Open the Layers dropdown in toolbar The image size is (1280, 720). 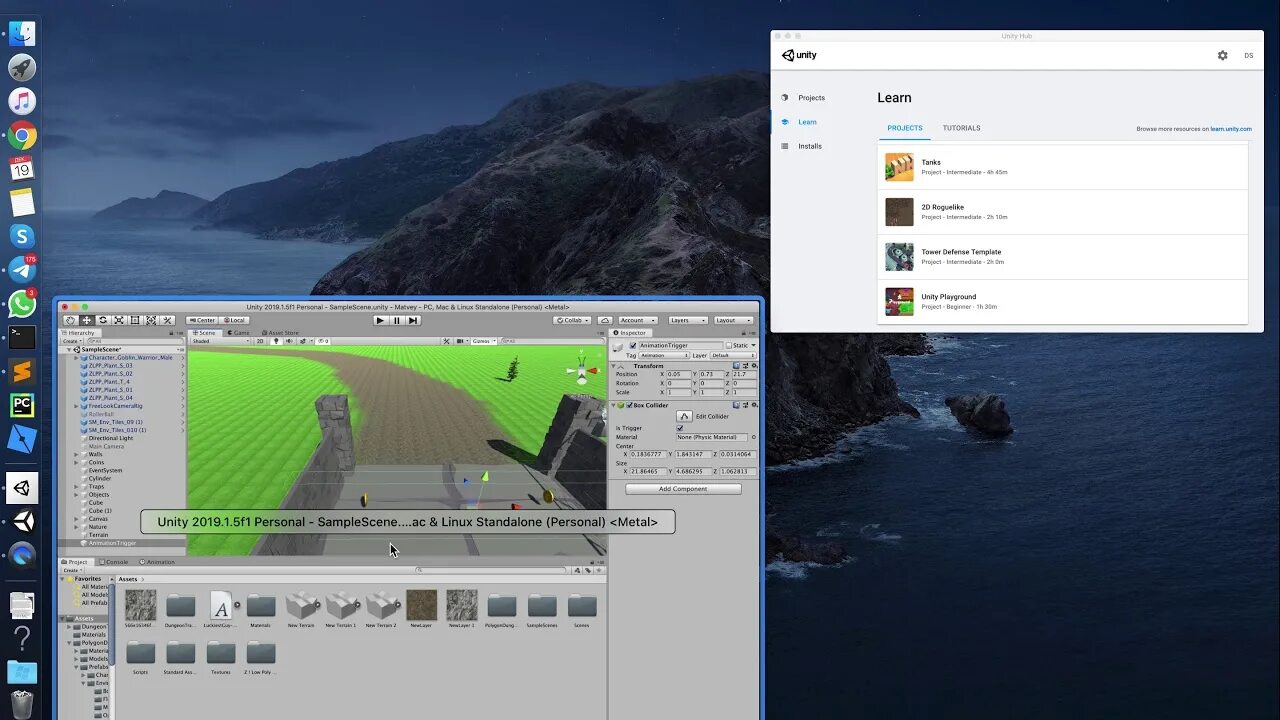pyautogui.click(x=688, y=320)
